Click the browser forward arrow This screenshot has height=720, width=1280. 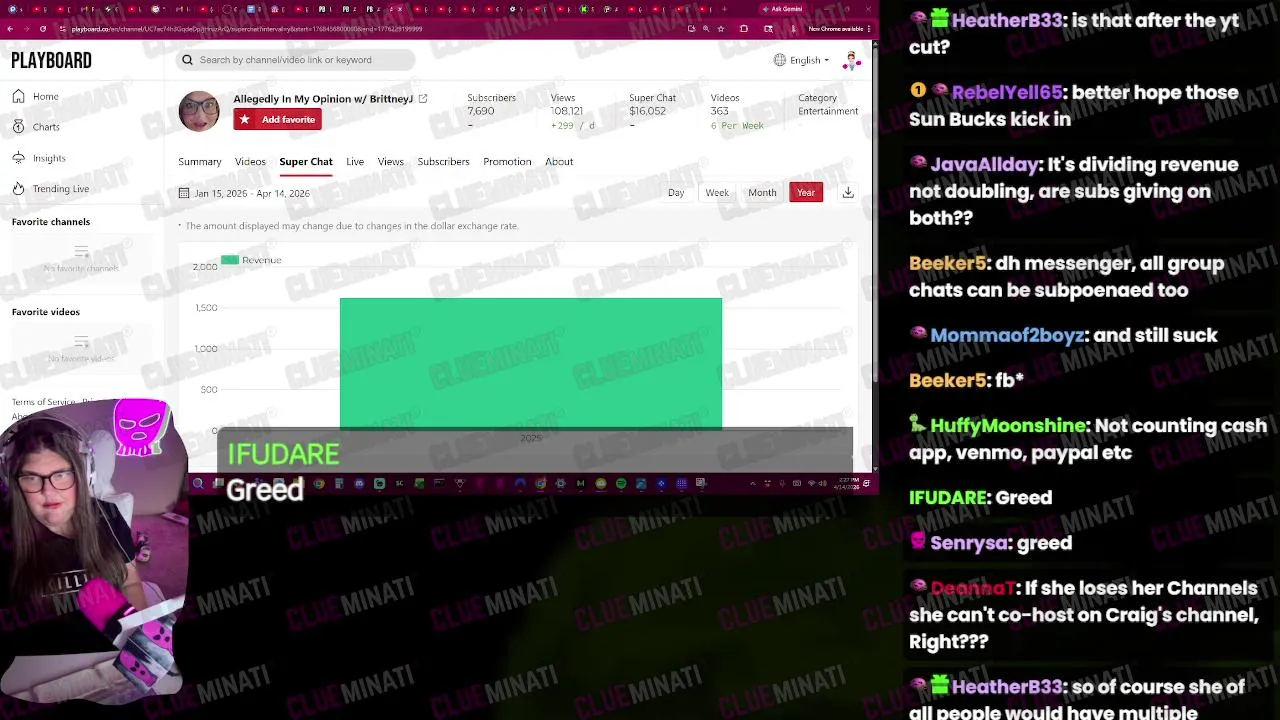tap(27, 29)
